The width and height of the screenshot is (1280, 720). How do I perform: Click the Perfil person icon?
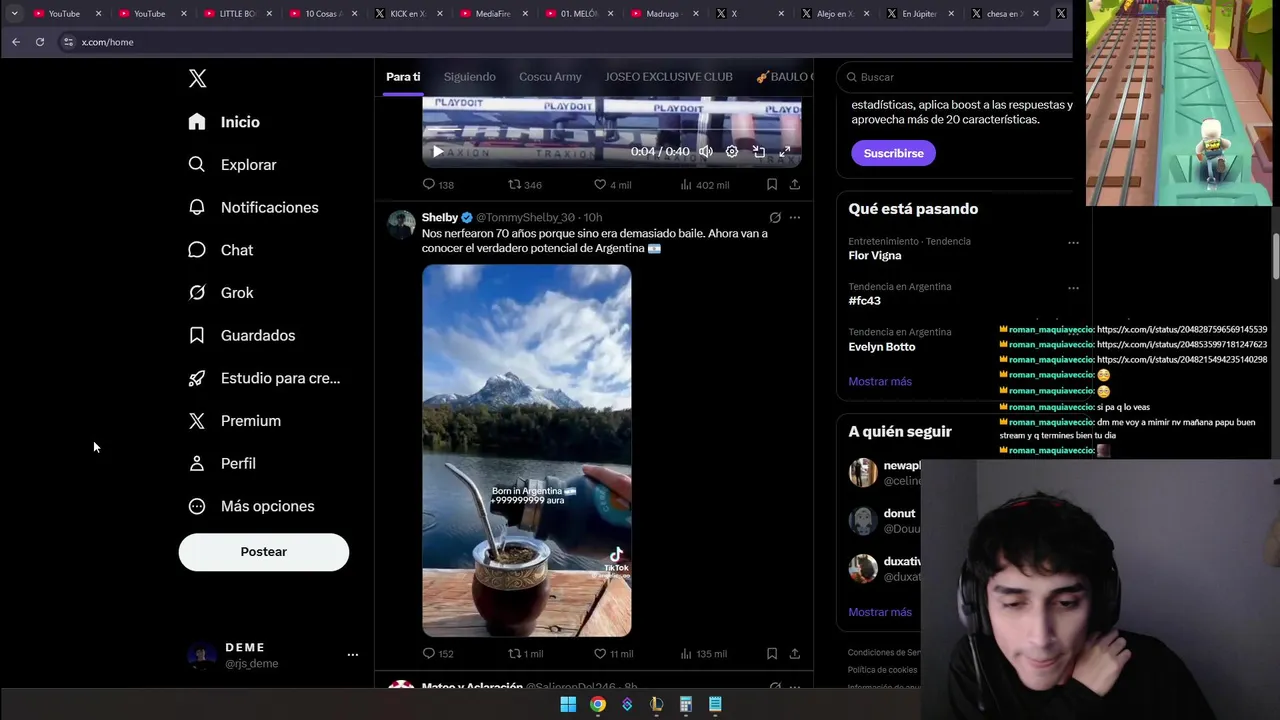coord(197,464)
